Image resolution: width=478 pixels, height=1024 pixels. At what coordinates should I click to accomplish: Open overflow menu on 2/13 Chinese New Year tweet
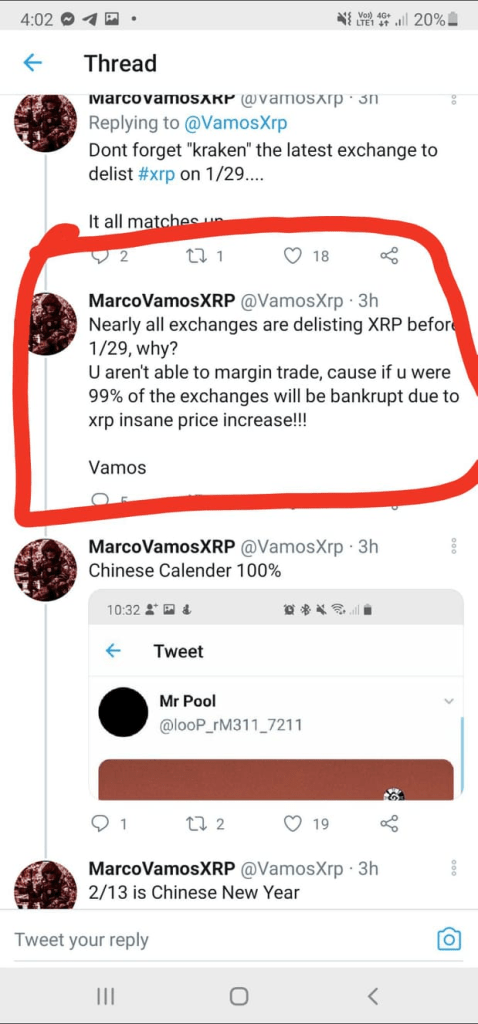pos(454,868)
